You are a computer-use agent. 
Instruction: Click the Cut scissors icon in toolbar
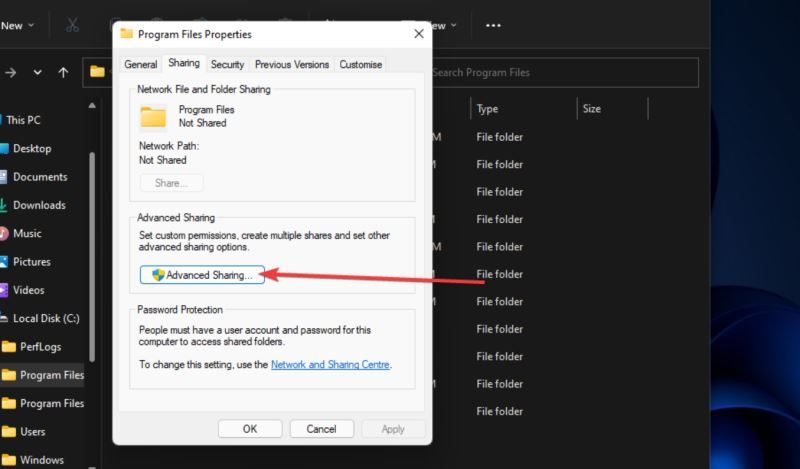click(72, 25)
